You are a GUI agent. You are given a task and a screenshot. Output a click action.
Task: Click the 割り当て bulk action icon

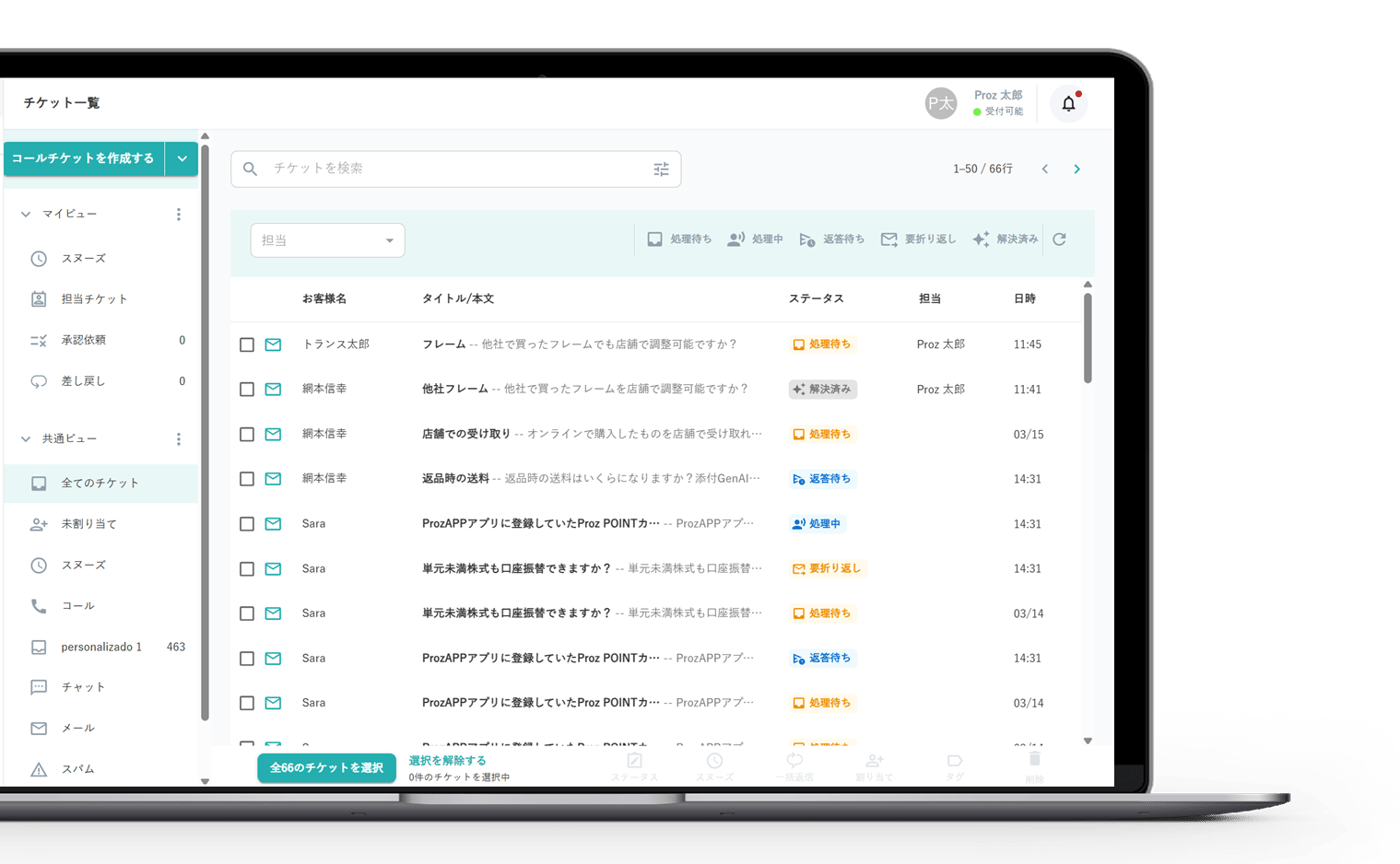point(875,767)
